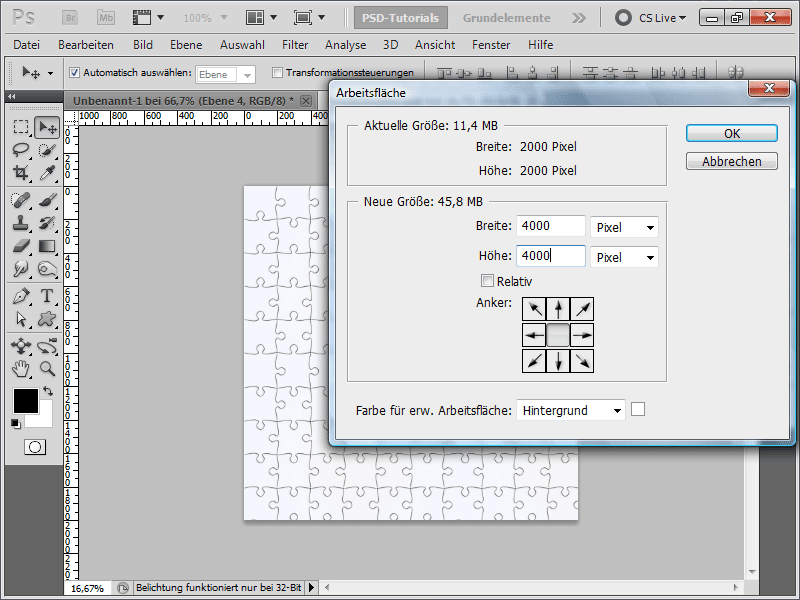
Task: Switch to PSD-Tutorials workspace
Action: tap(401, 18)
